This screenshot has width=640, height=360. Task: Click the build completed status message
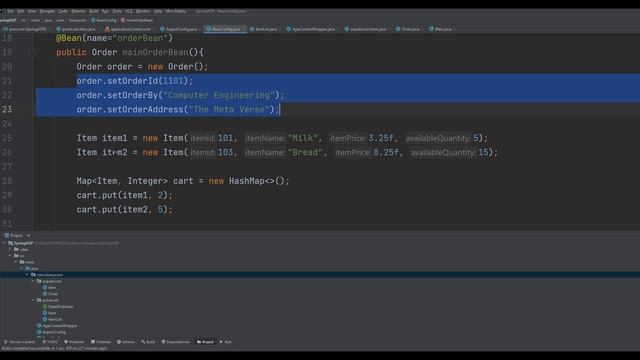[x=55, y=348]
